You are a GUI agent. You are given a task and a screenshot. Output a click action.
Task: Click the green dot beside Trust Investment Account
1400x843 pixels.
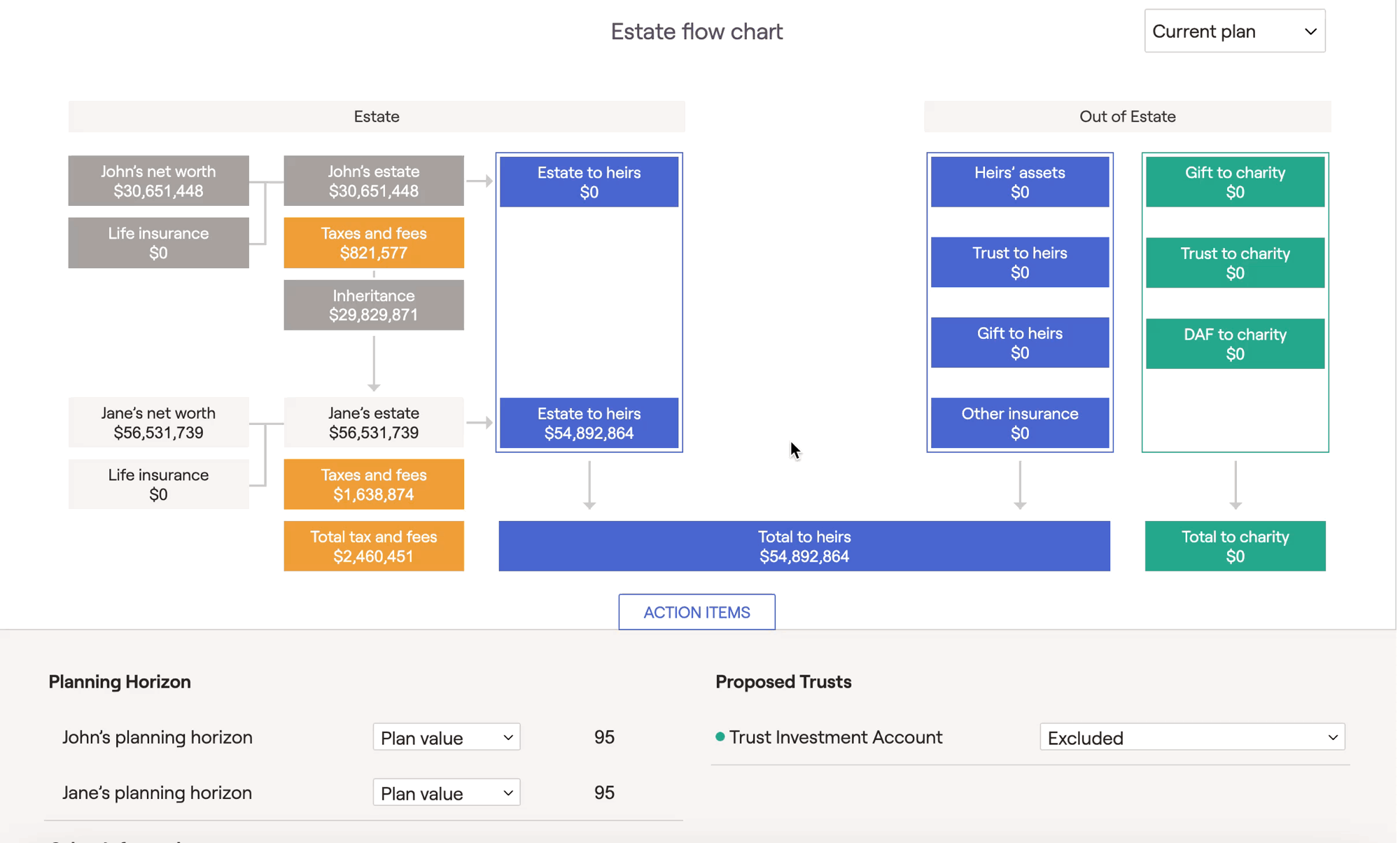pos(720,737)
